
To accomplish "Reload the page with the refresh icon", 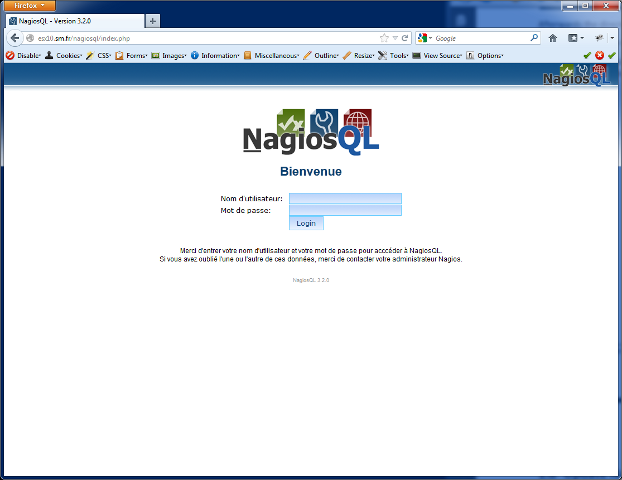I will coord(405,38).
